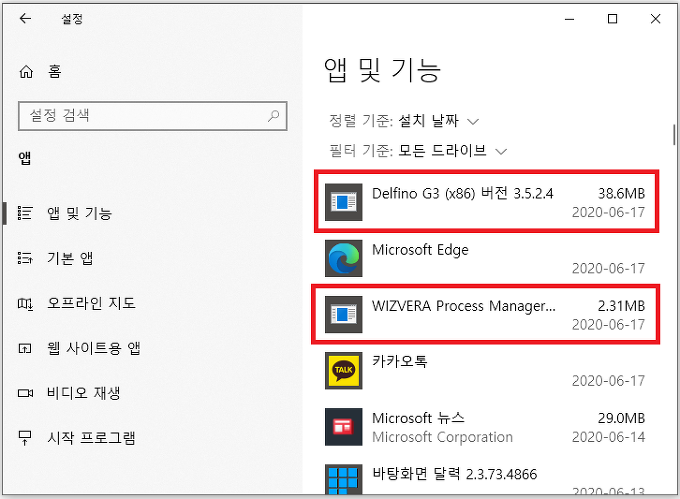Open 비디오 재생 menu item

click(x=83, y=393)
